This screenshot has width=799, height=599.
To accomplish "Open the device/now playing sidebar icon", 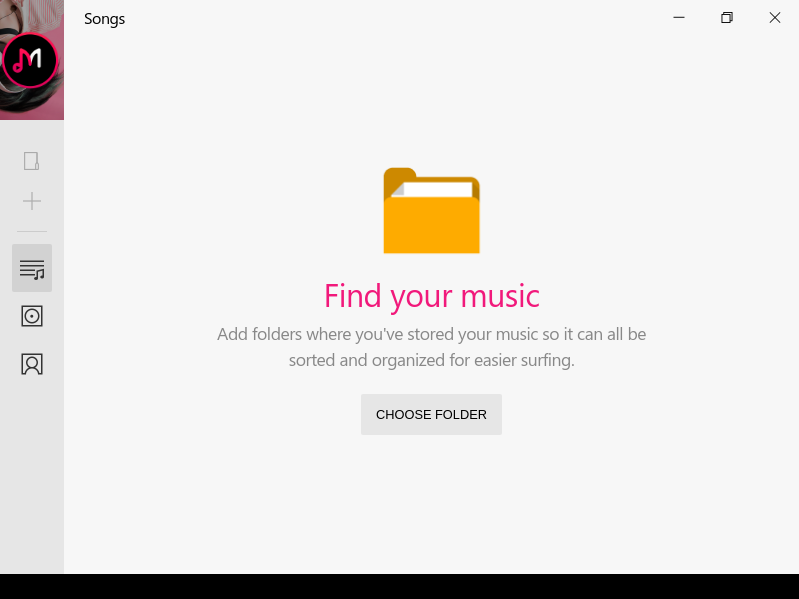I will 32,161.
